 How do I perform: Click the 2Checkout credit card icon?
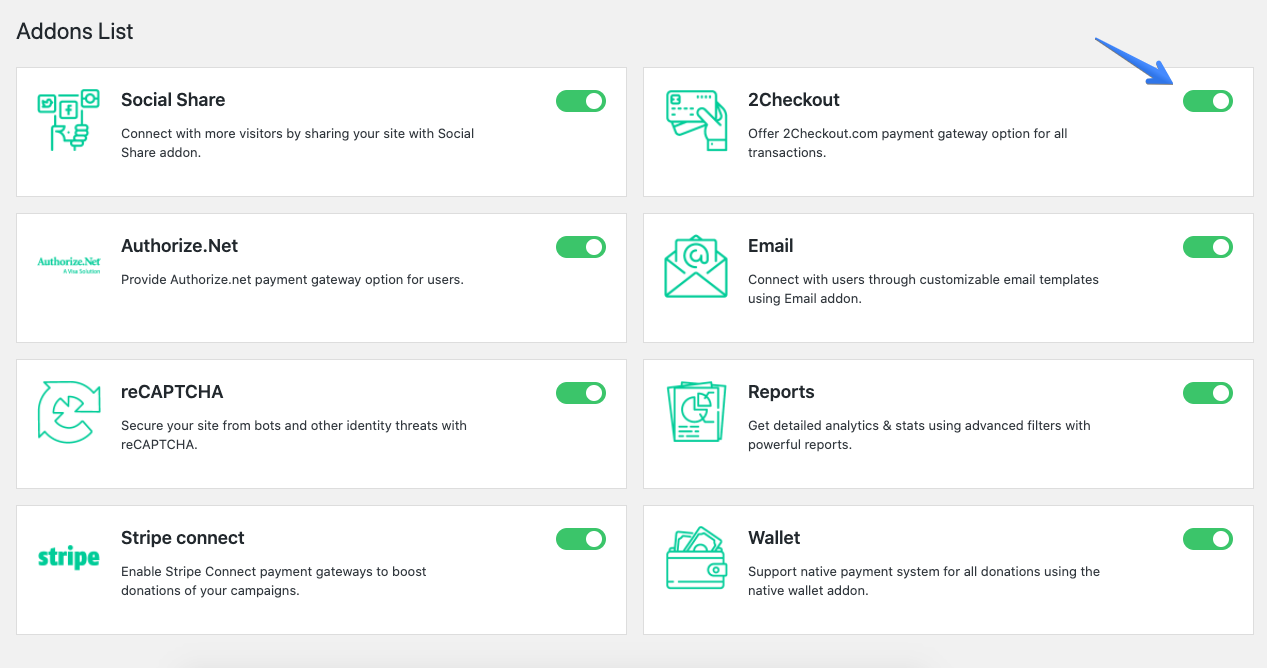tap(696, 120)
